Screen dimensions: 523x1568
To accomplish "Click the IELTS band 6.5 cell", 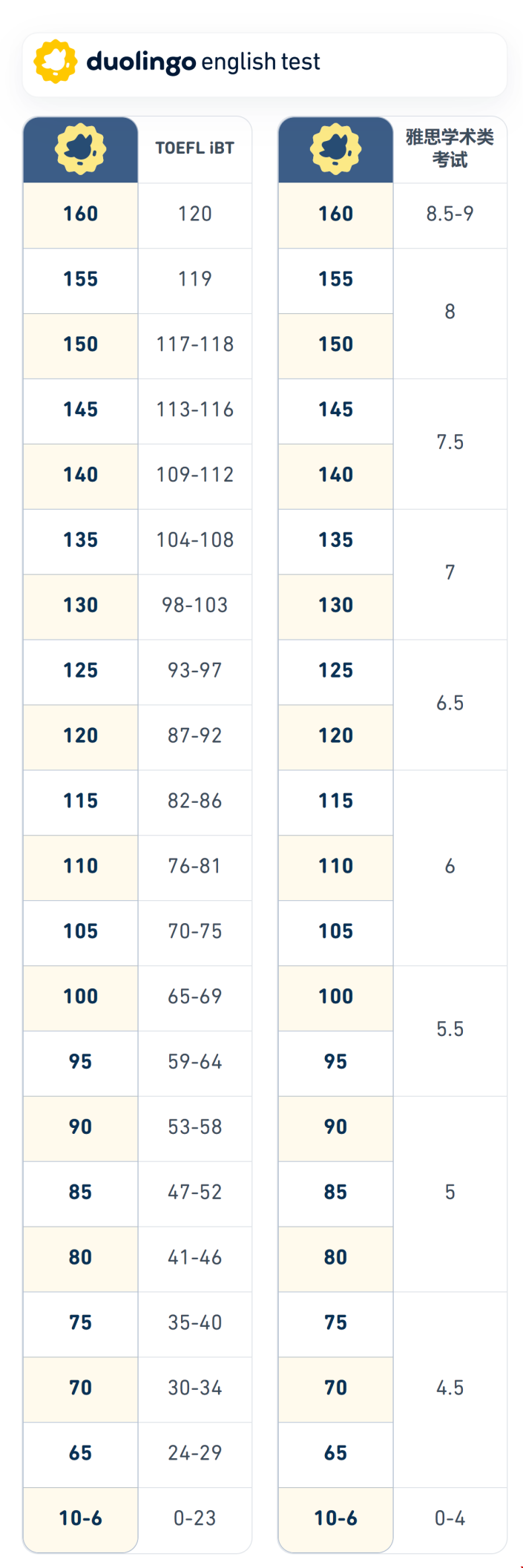I will pos(450,703).
